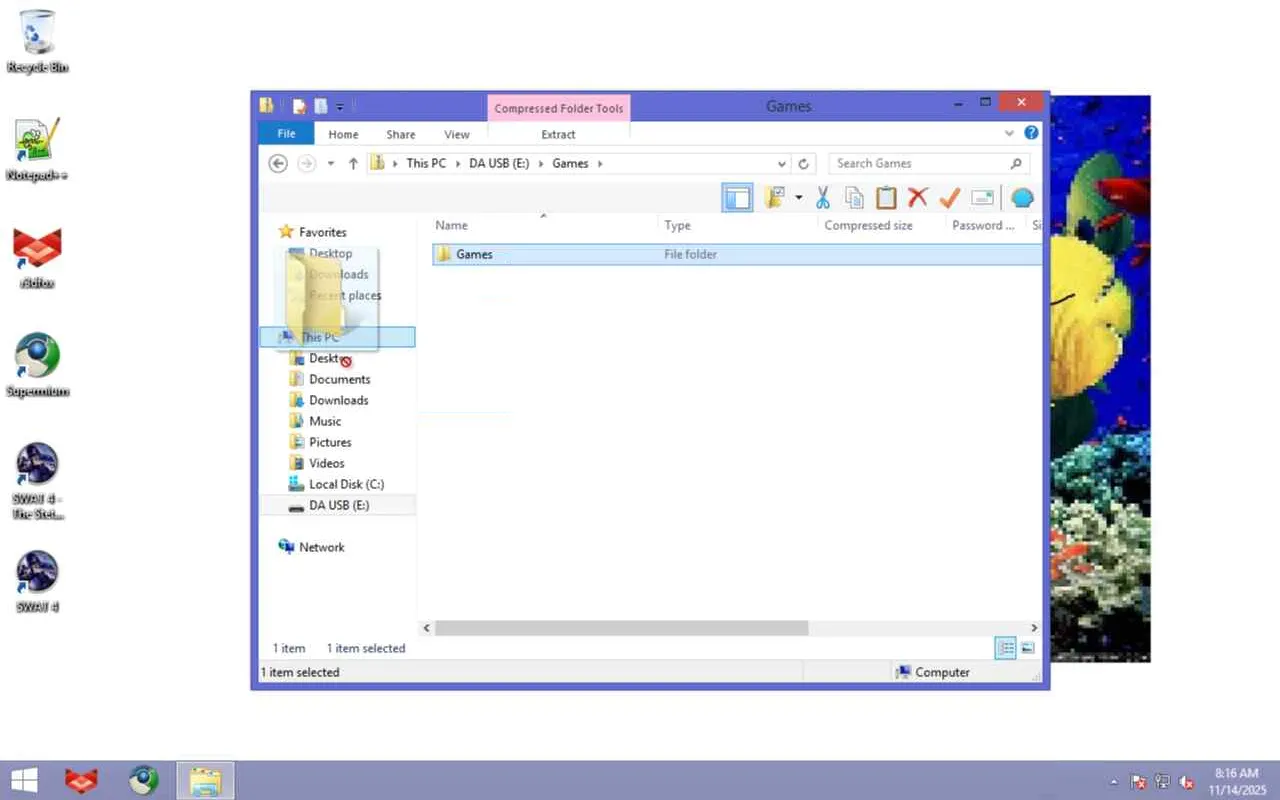Delete using the red X toolbar icon
Screen dimensions: 1280x800
(917, 198)
